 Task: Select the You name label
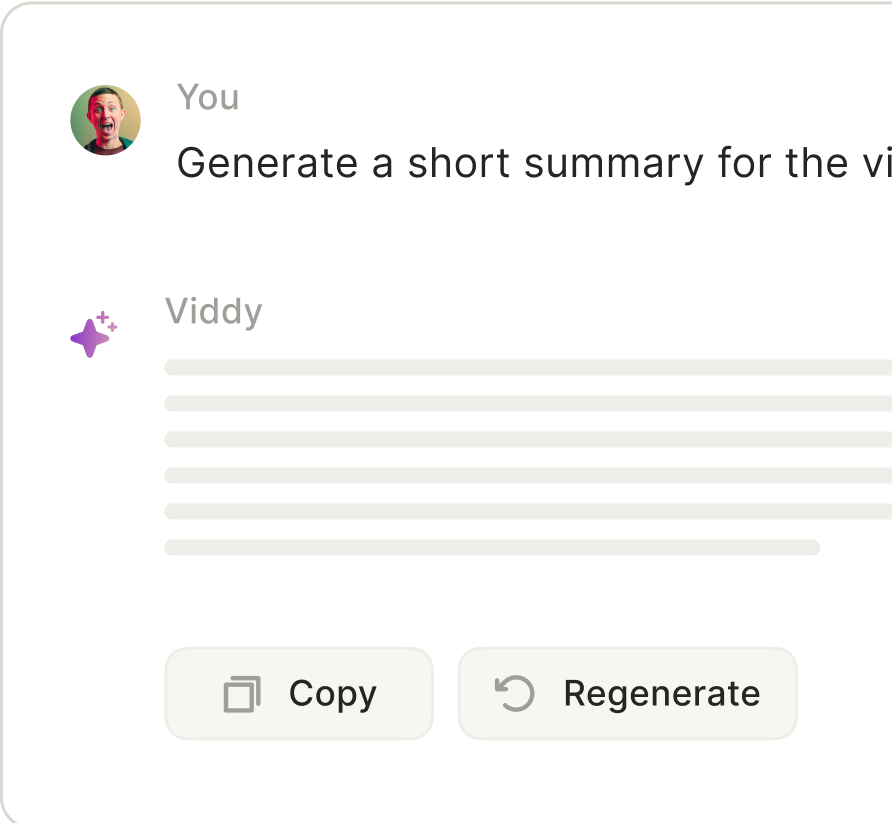coord(207,97)
